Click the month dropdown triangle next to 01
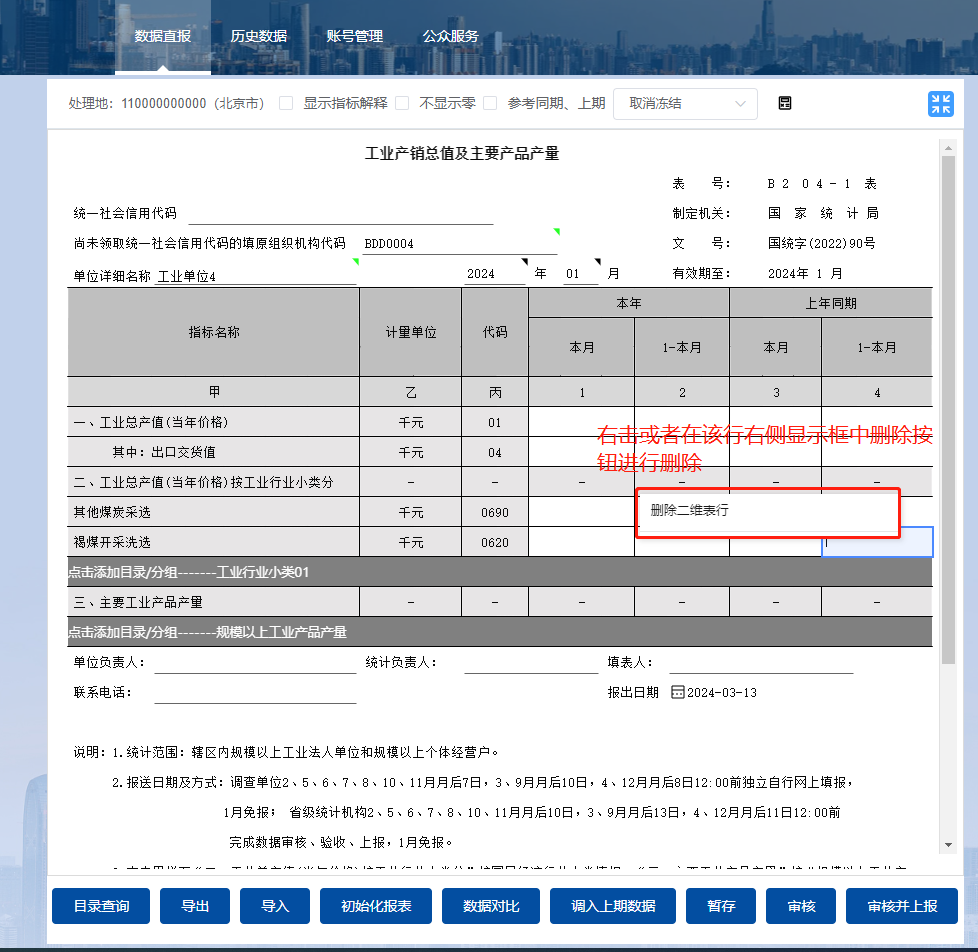This screenshot has width=978, height=952. (597, 263)
